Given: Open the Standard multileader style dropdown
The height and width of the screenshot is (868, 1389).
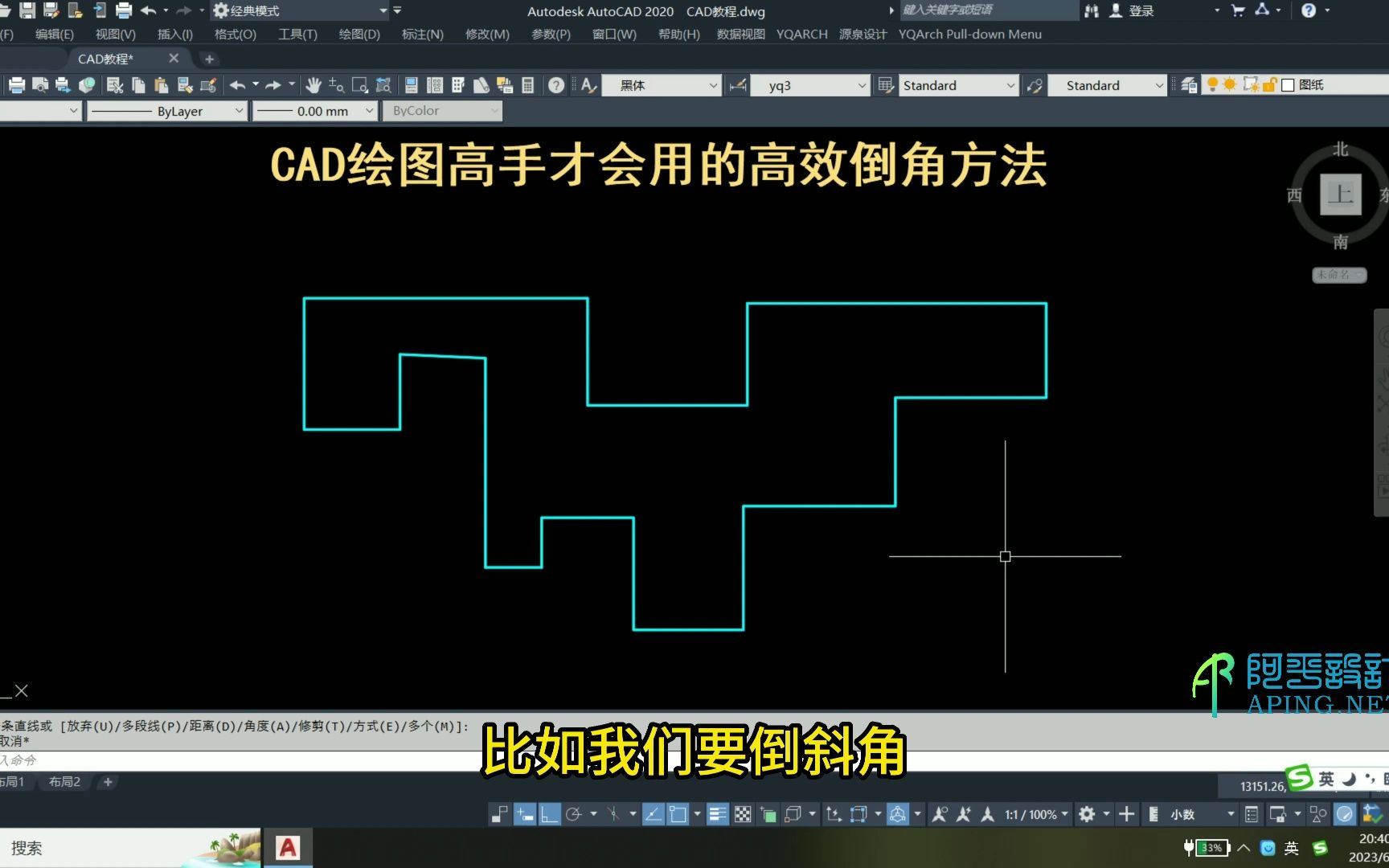Looking at the screenshot, I should [x=1107, y=85].
